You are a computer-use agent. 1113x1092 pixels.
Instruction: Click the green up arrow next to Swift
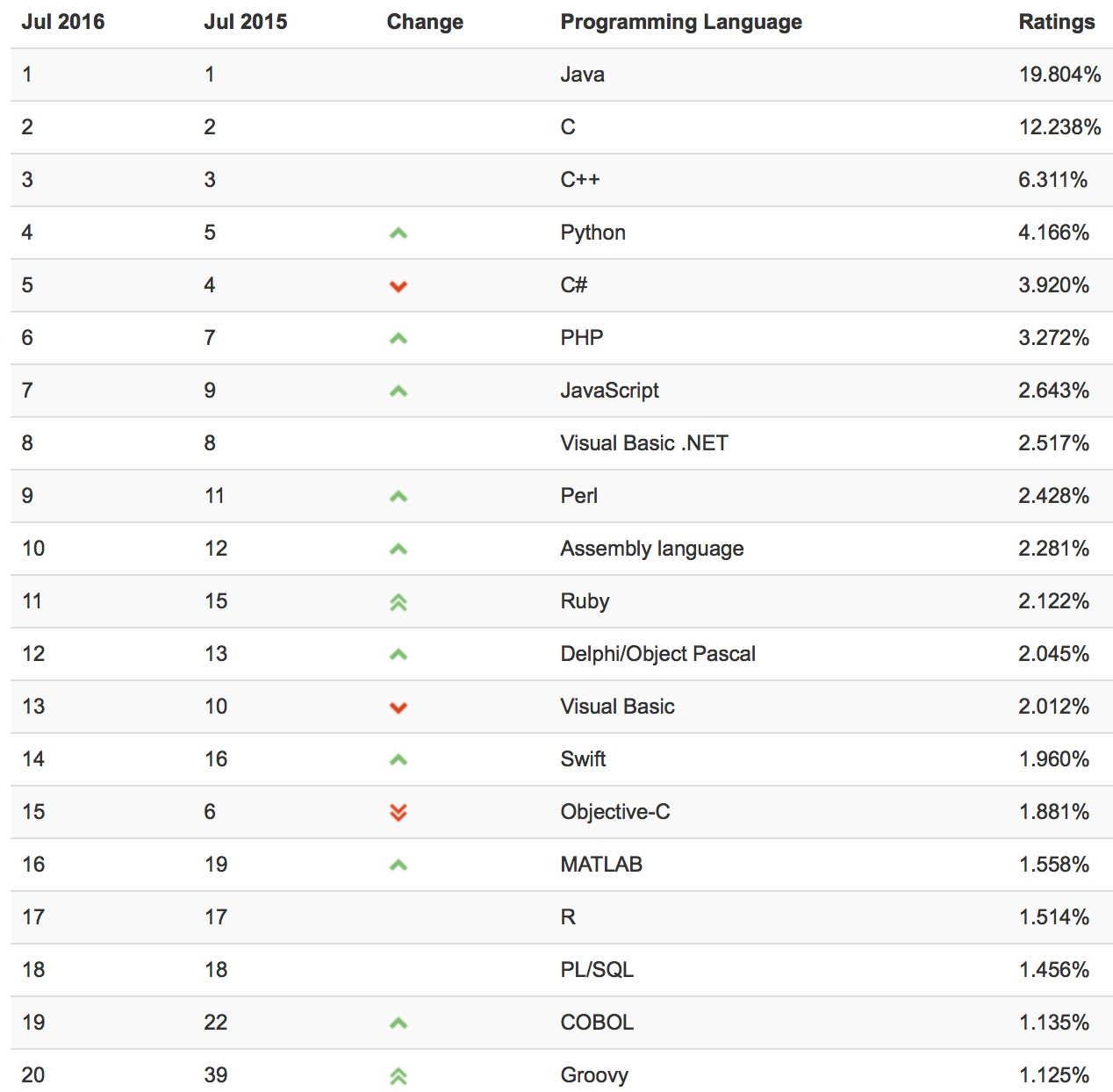399,760
